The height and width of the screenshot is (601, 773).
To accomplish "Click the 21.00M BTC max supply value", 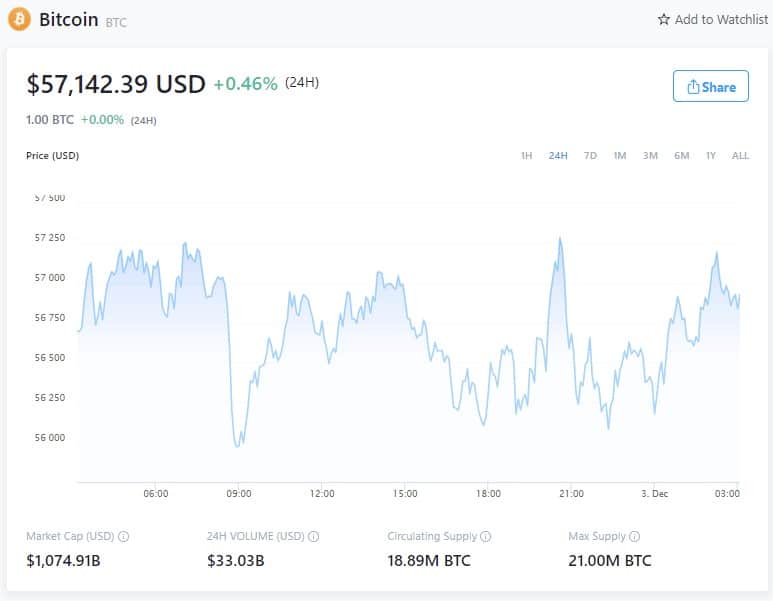I will (x=610, y=561).
